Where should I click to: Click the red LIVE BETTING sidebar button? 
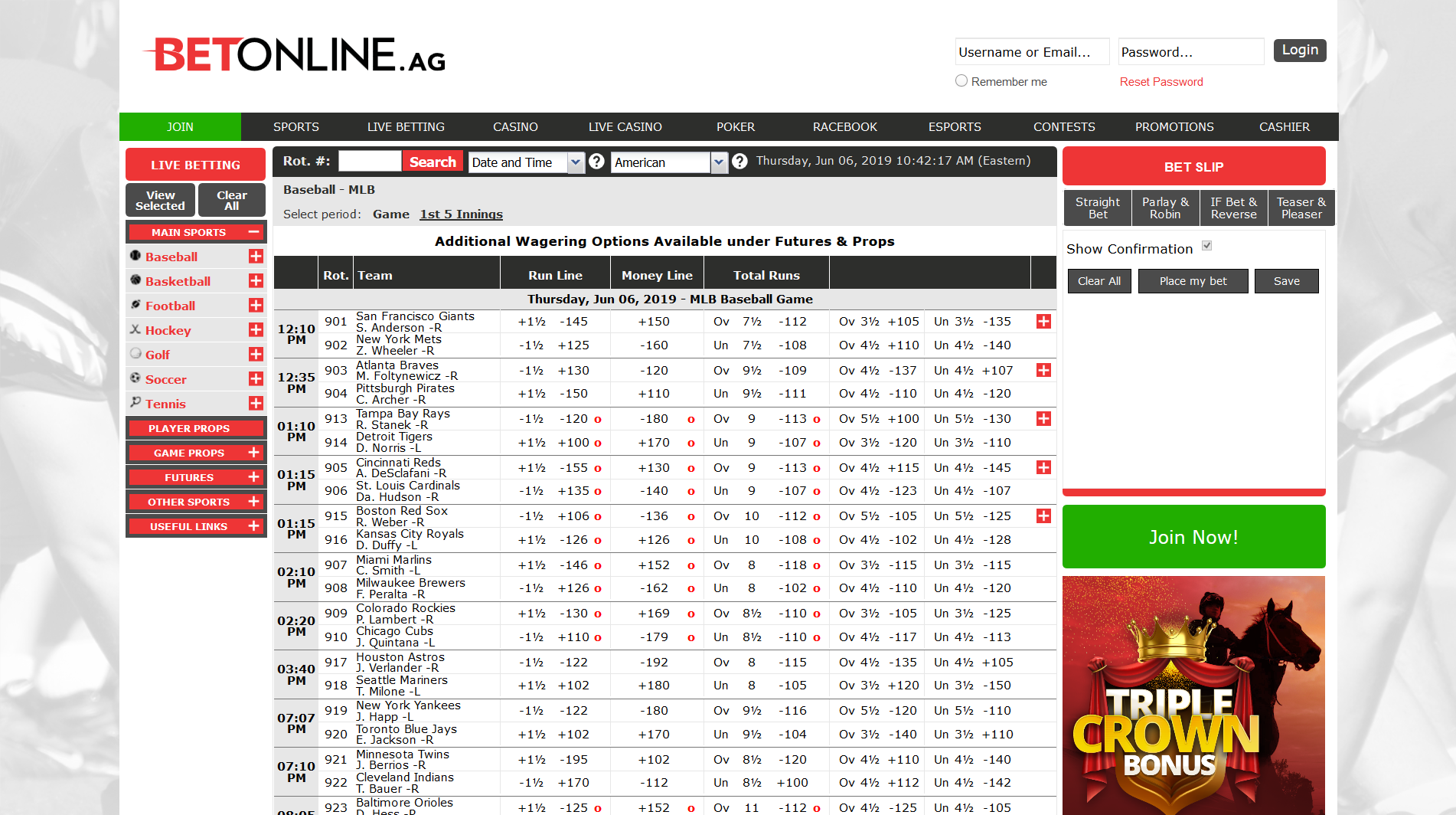tap(195, 165)
